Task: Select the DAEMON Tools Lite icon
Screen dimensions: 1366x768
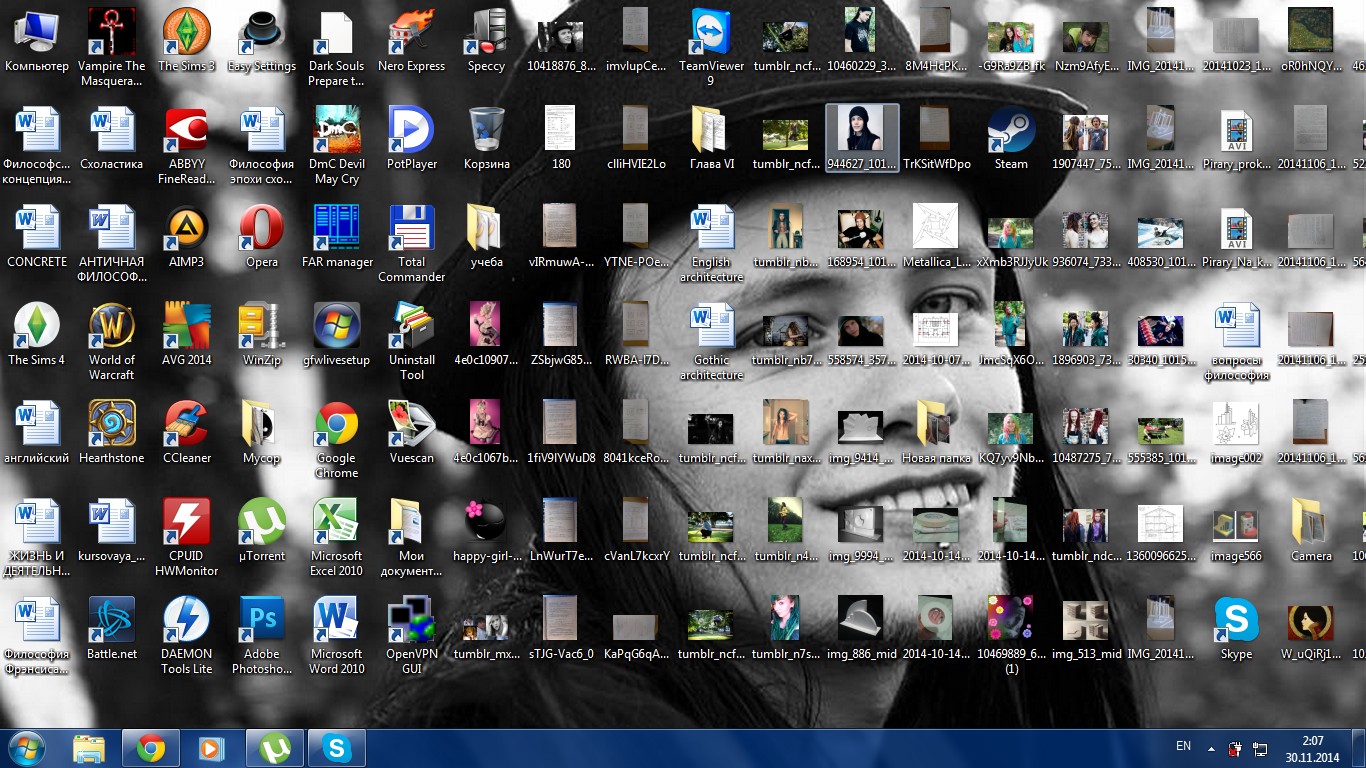Action: coord(187,621)
